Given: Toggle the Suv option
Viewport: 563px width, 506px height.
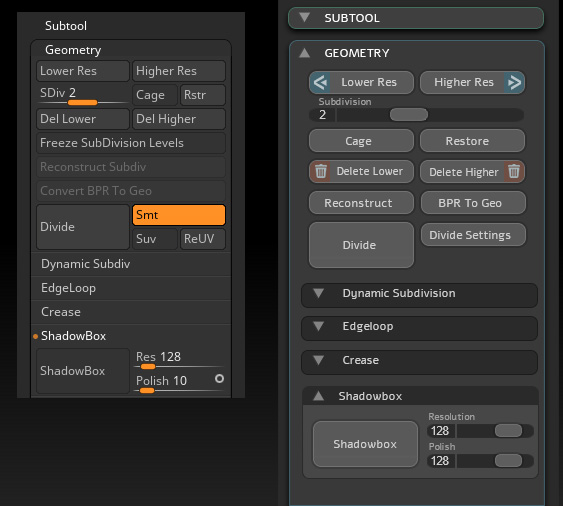Looking at the screenshot, I should point(154,239).
